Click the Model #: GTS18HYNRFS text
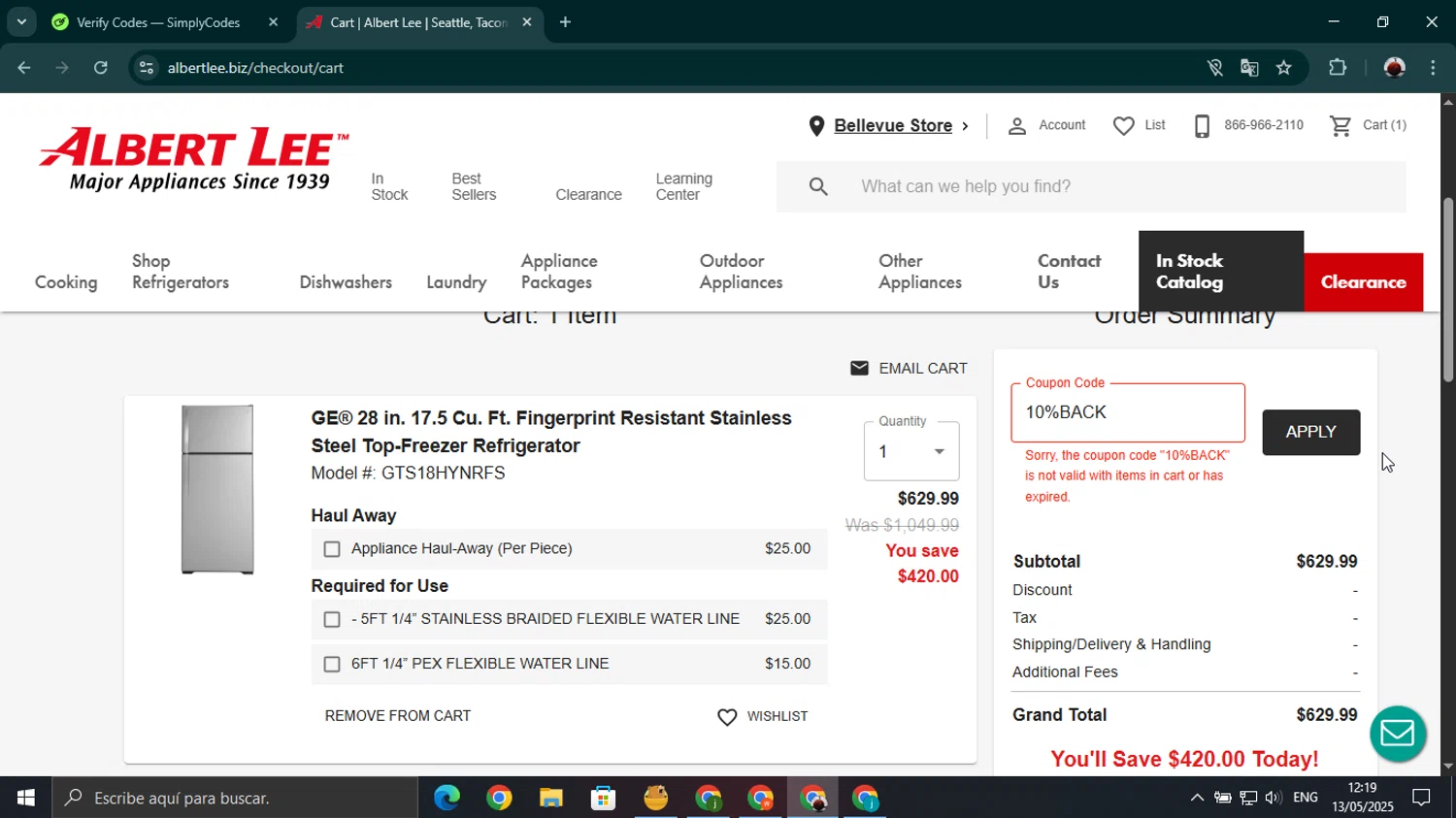Viewport: 1456px width, 818px height. point(408,474)
